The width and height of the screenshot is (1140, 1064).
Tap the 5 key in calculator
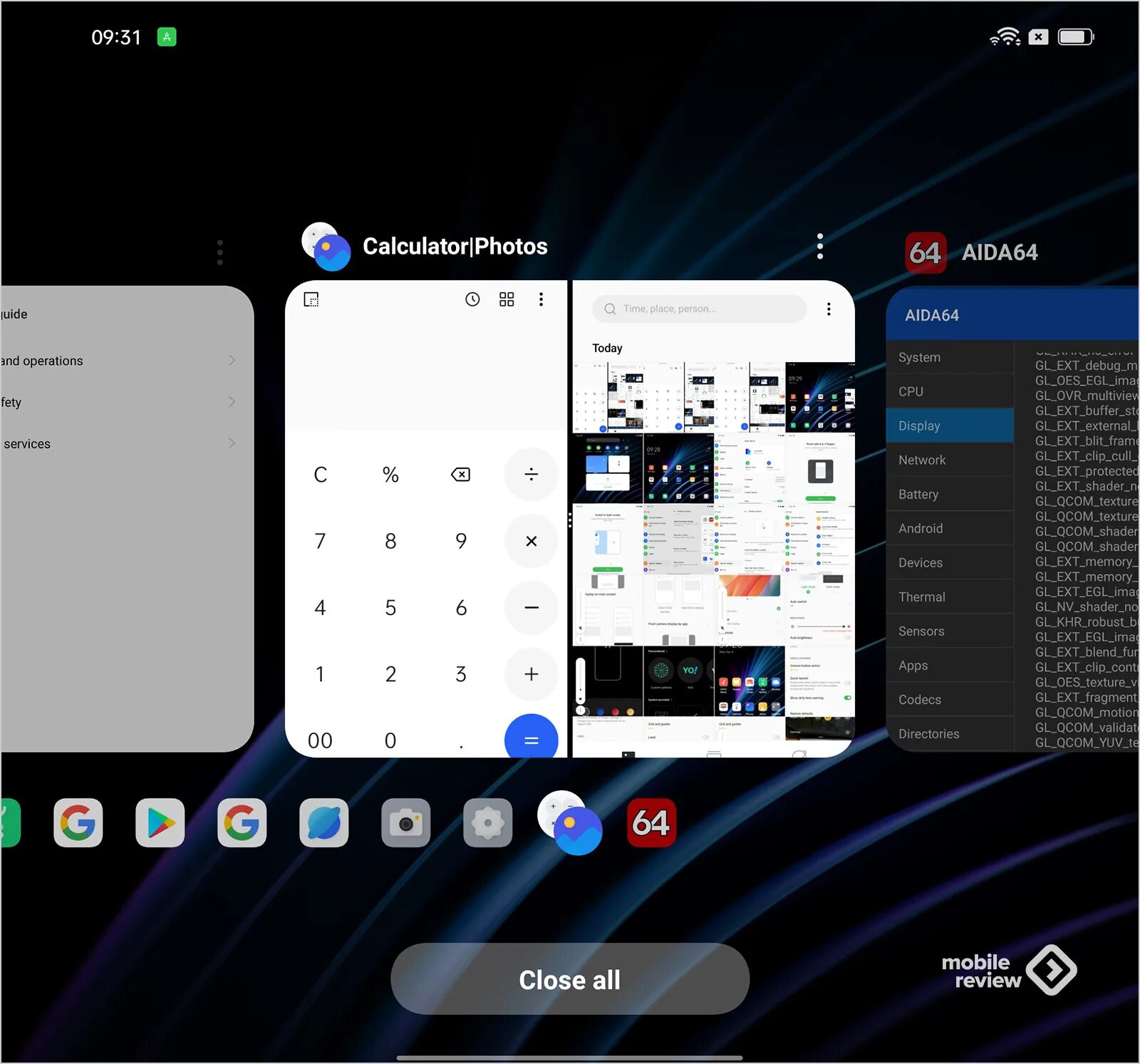(390, 607)
